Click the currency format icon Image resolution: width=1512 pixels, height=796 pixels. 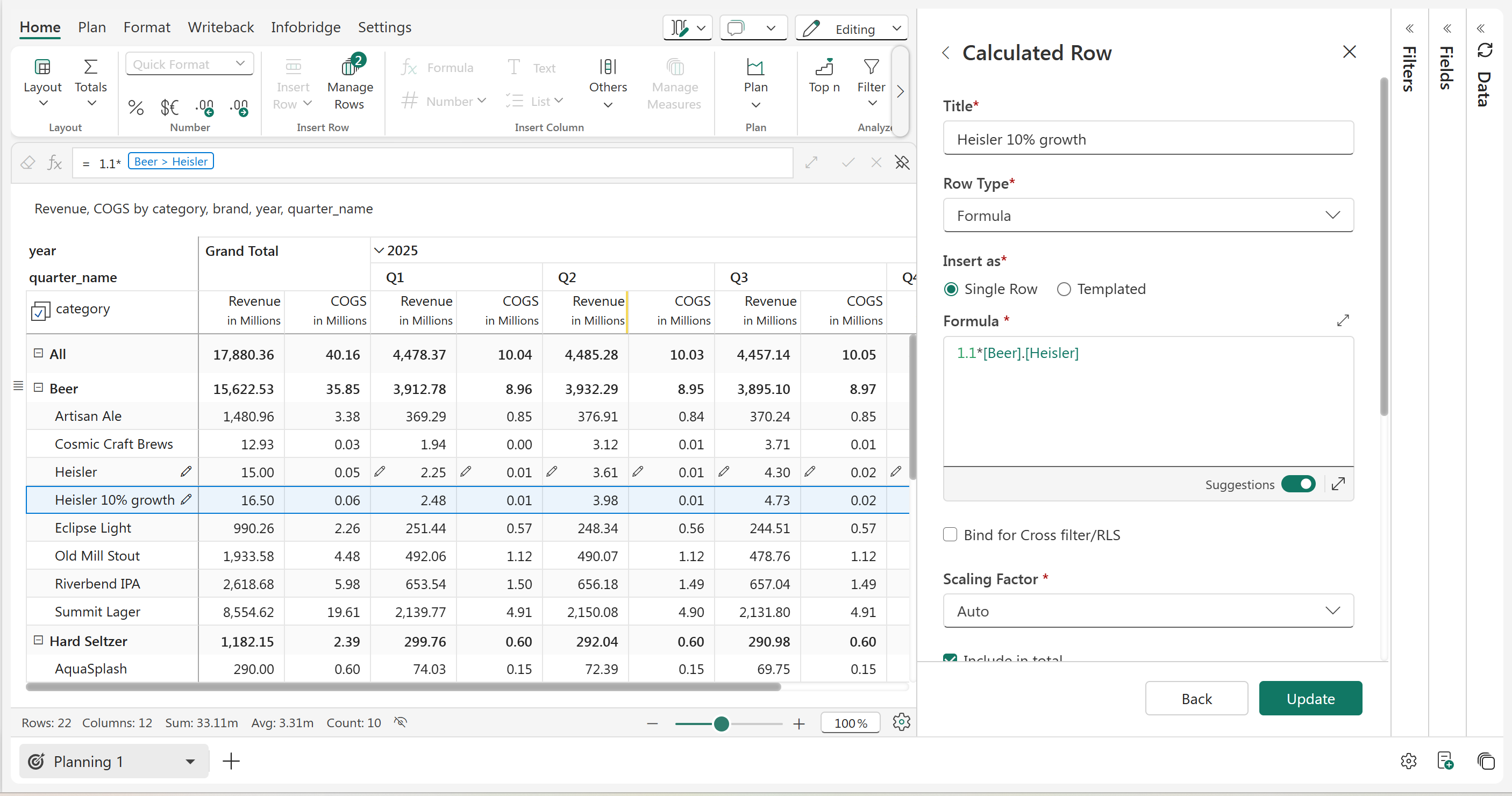tap(169, 108)
